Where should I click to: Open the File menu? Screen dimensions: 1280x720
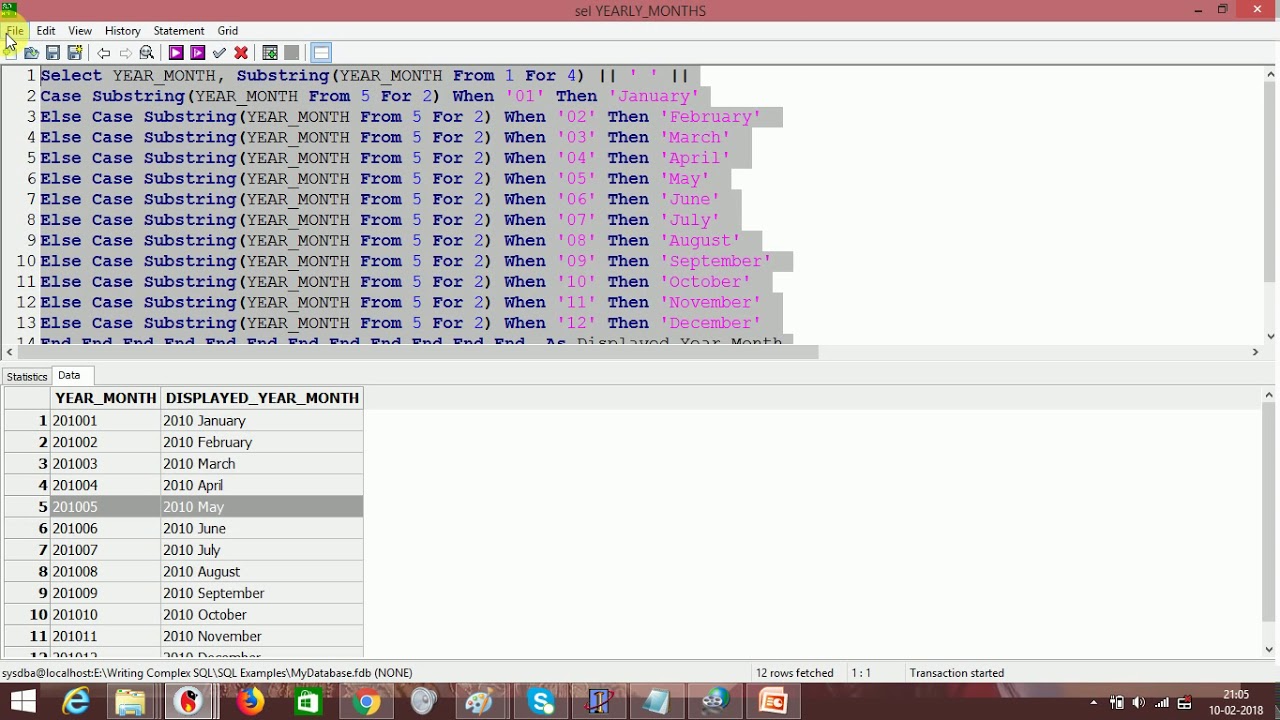[x=15, y=31]
